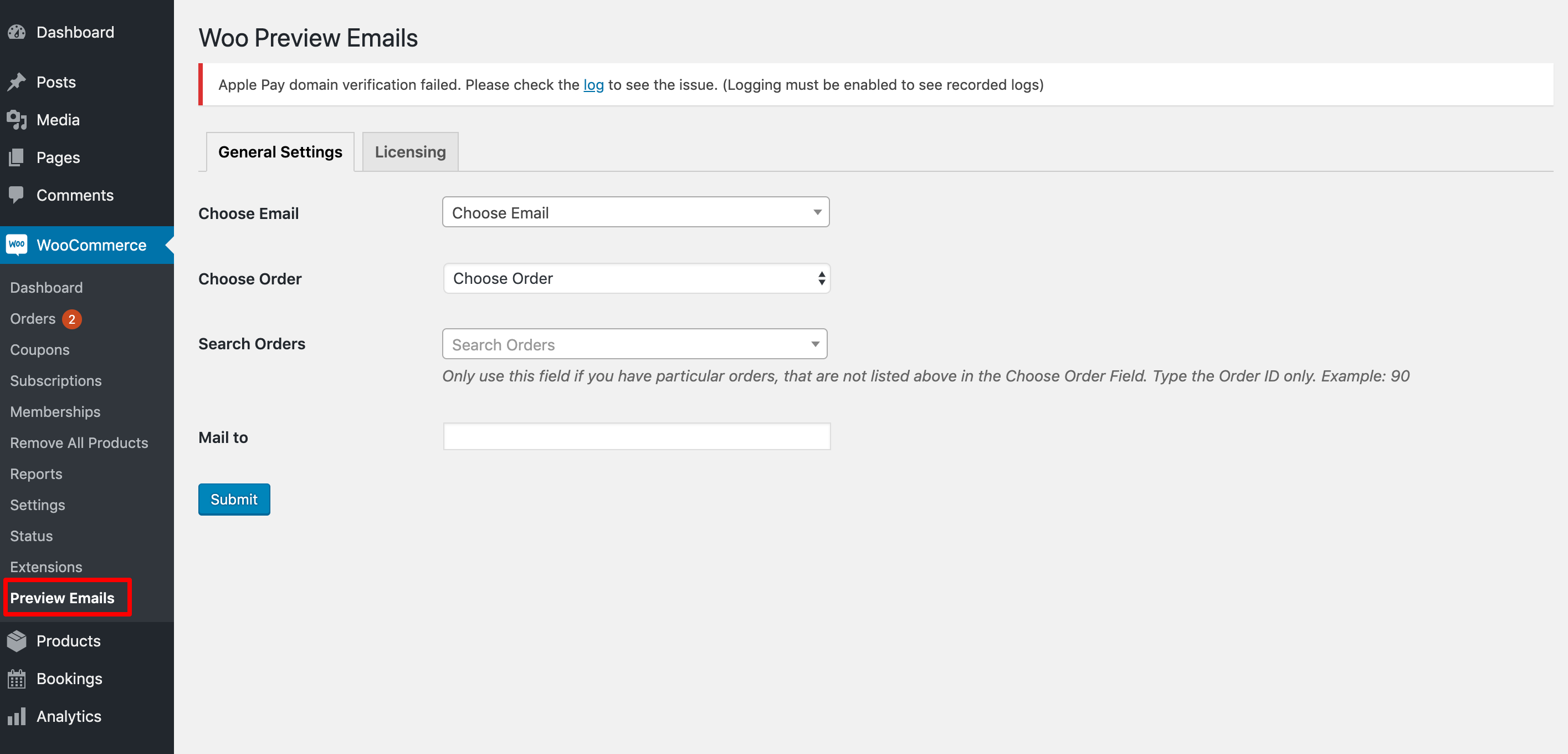The height and width of the screenshot is (754, 1568).
Task: Open the Media menu
Action: (87, 120)
